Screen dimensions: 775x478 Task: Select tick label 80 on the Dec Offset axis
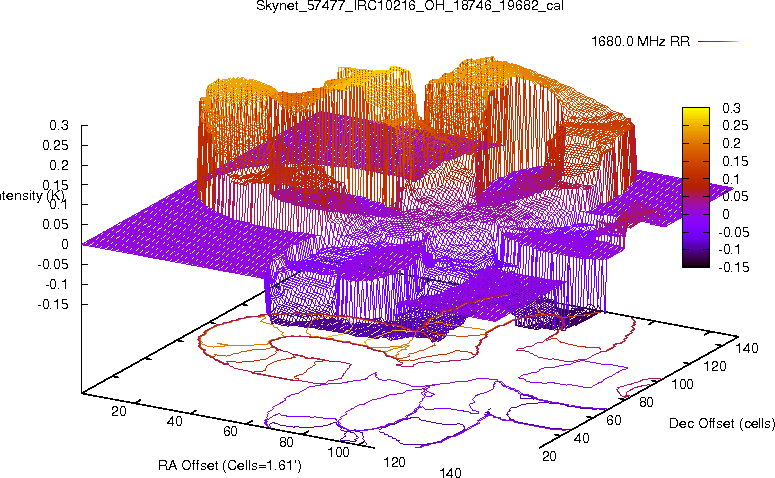coord(646,402)
